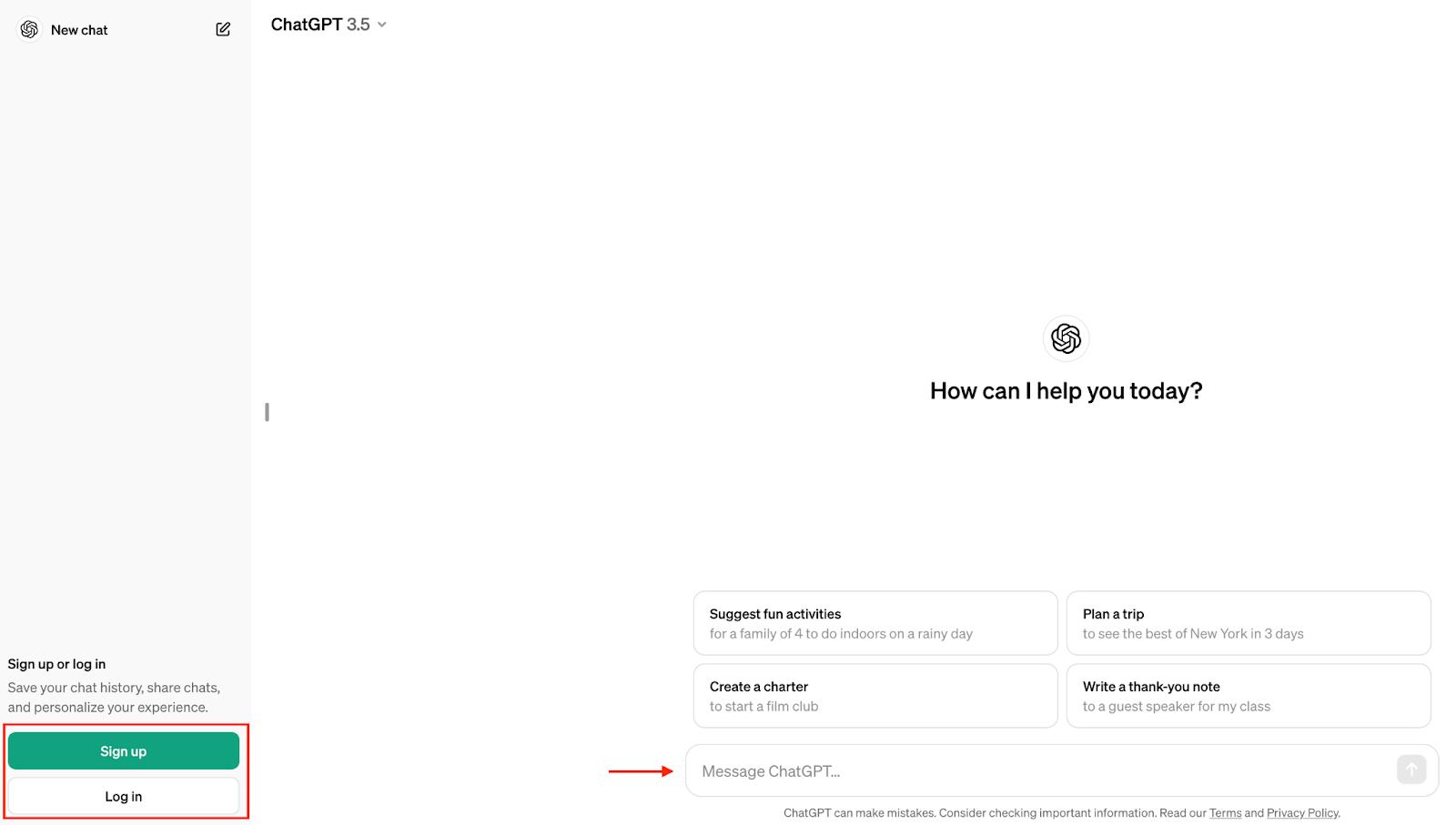Click the New chat label in sidebar

pyautogui.click(x=79, y=30)
